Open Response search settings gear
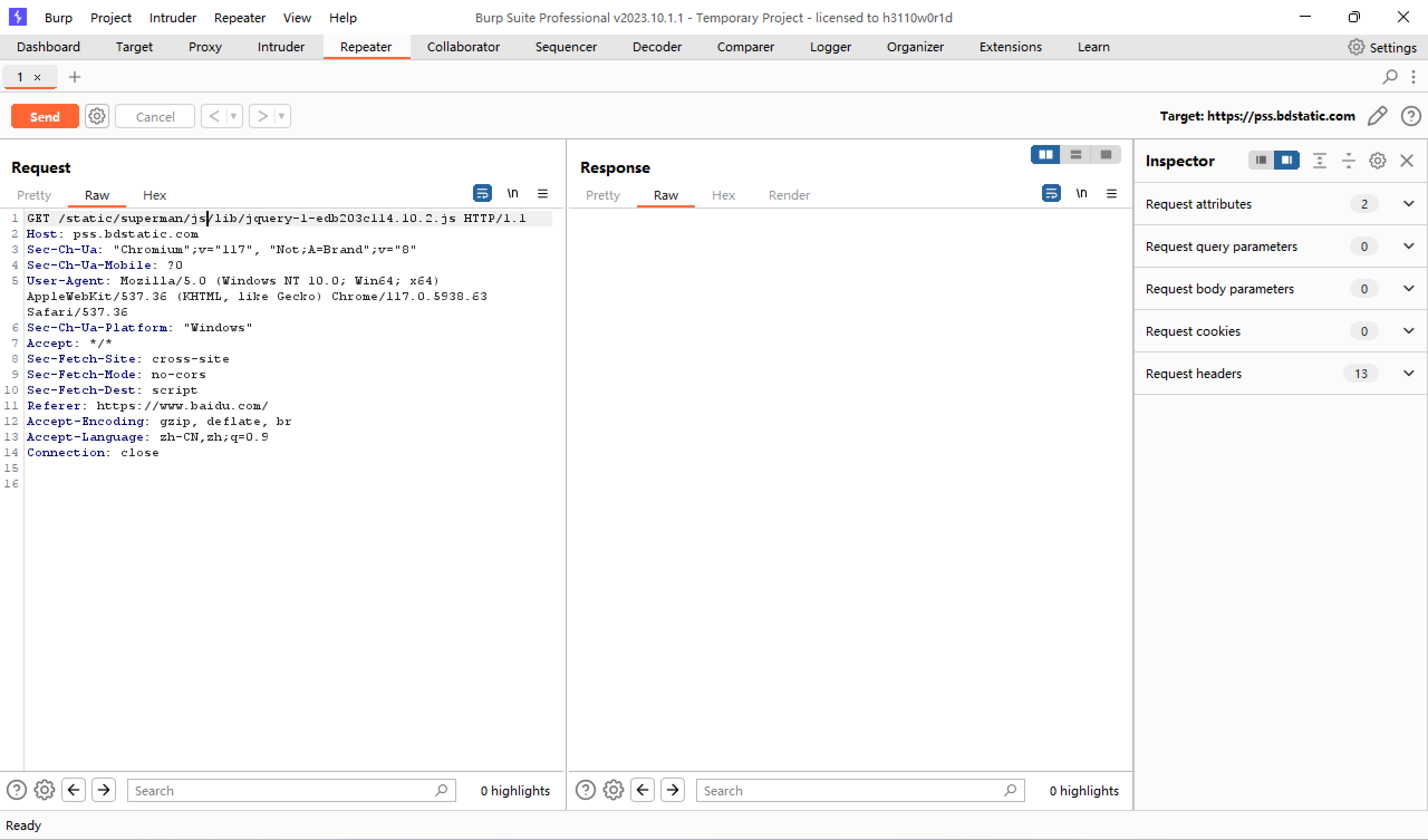 coord(613,790)
